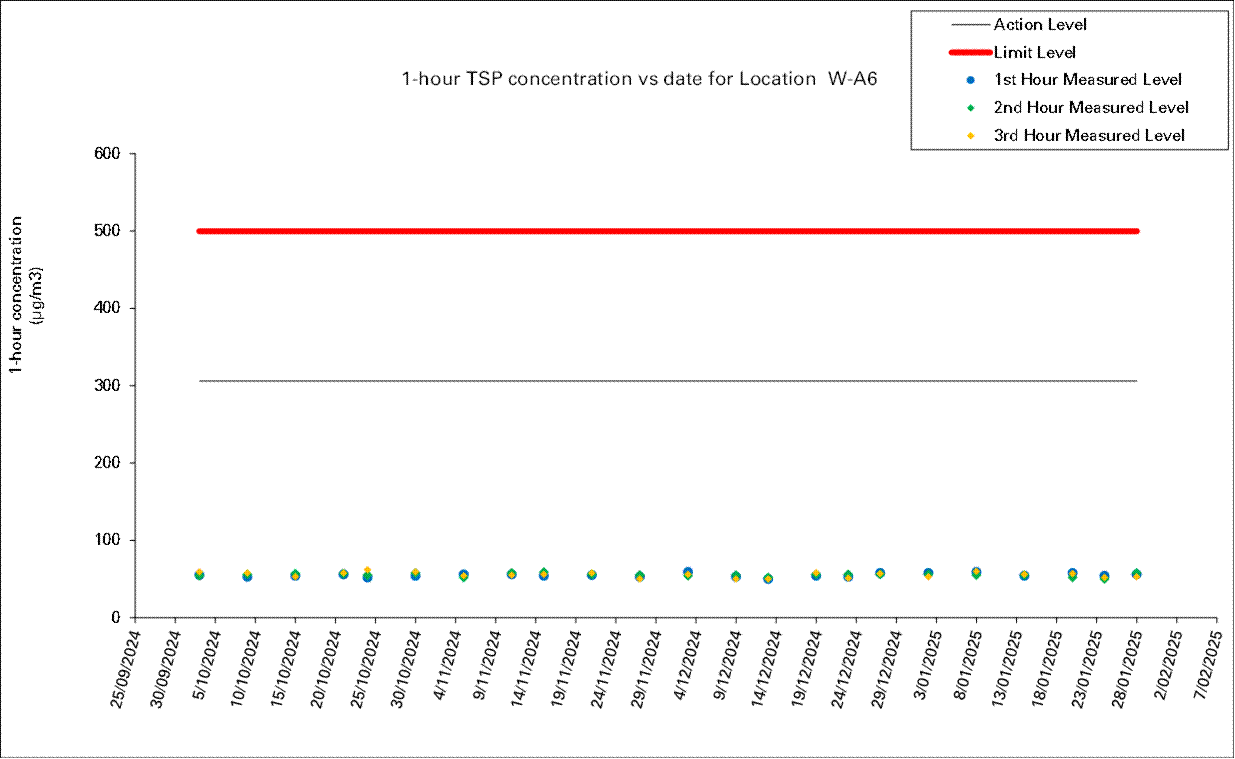Click the thin Action Level legend line

tap(970, 25)
